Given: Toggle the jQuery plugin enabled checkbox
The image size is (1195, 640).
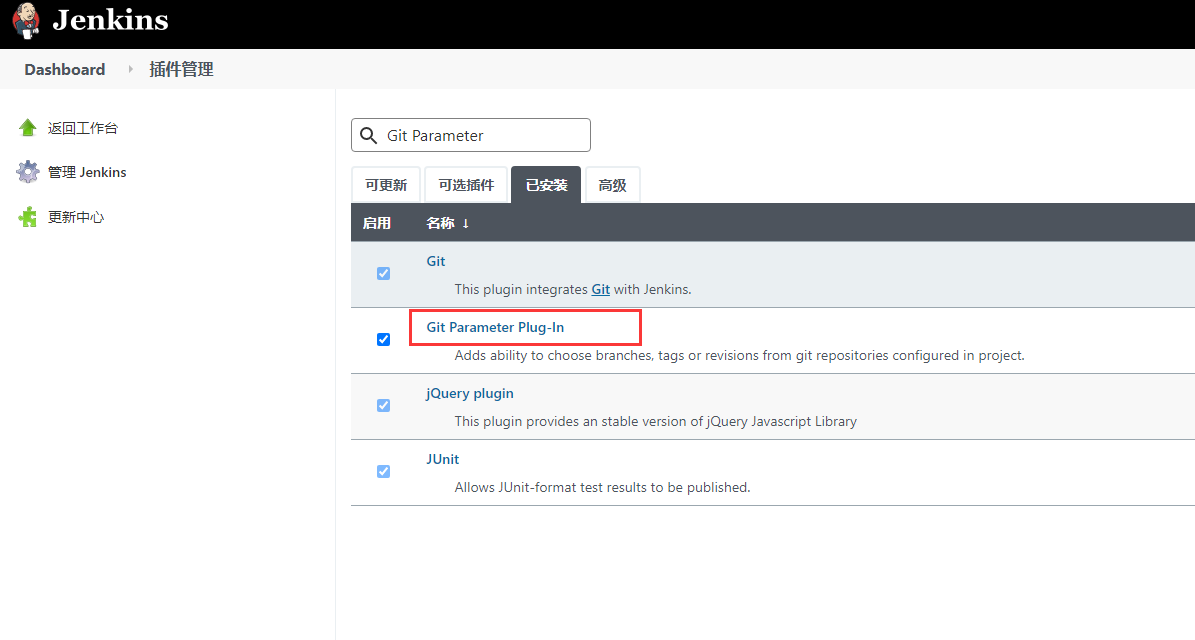Looking at the screenshot, I should pos(383,405).
